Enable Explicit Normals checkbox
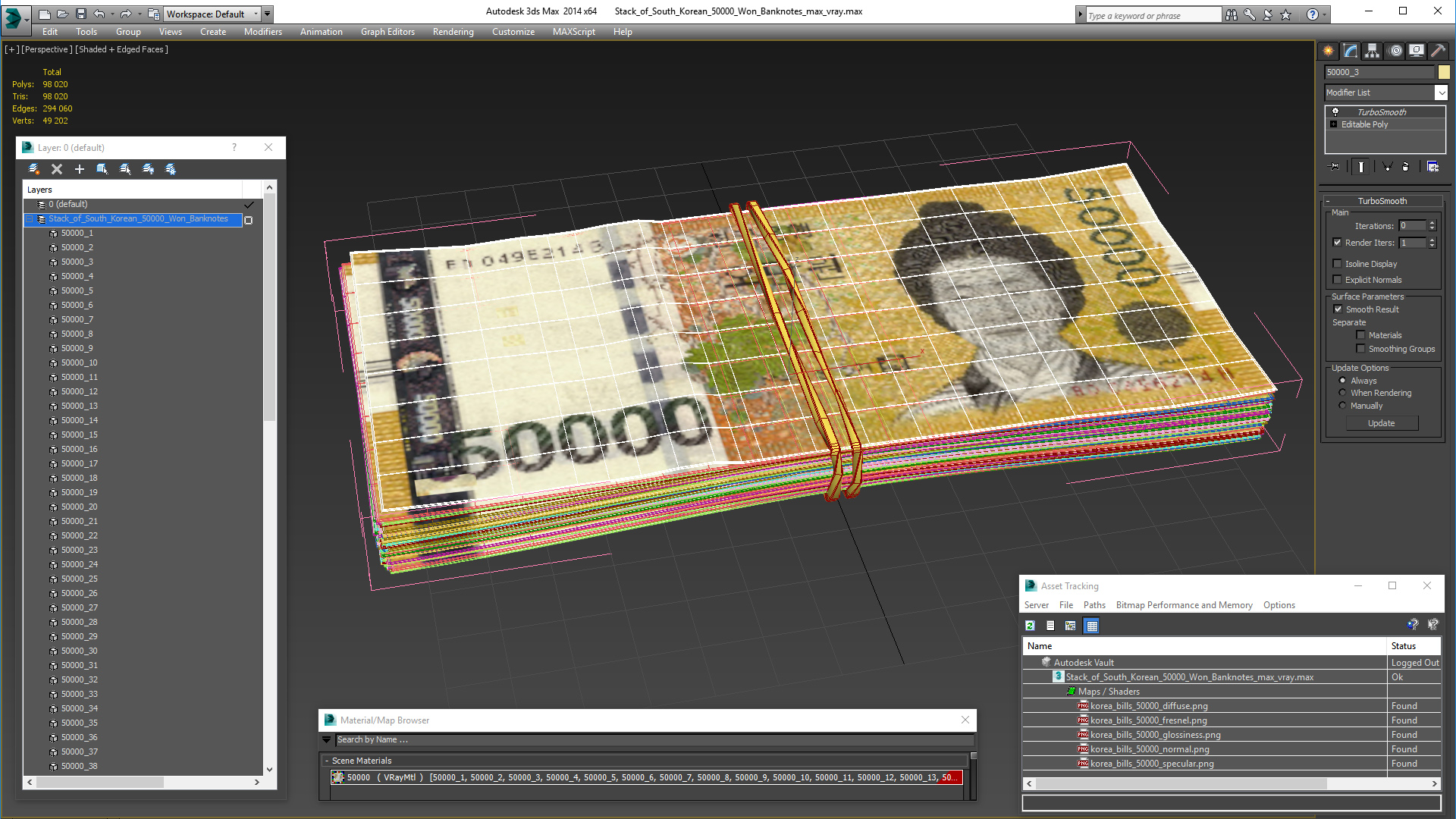1456x819 pixels. [x=1337, y=280]
